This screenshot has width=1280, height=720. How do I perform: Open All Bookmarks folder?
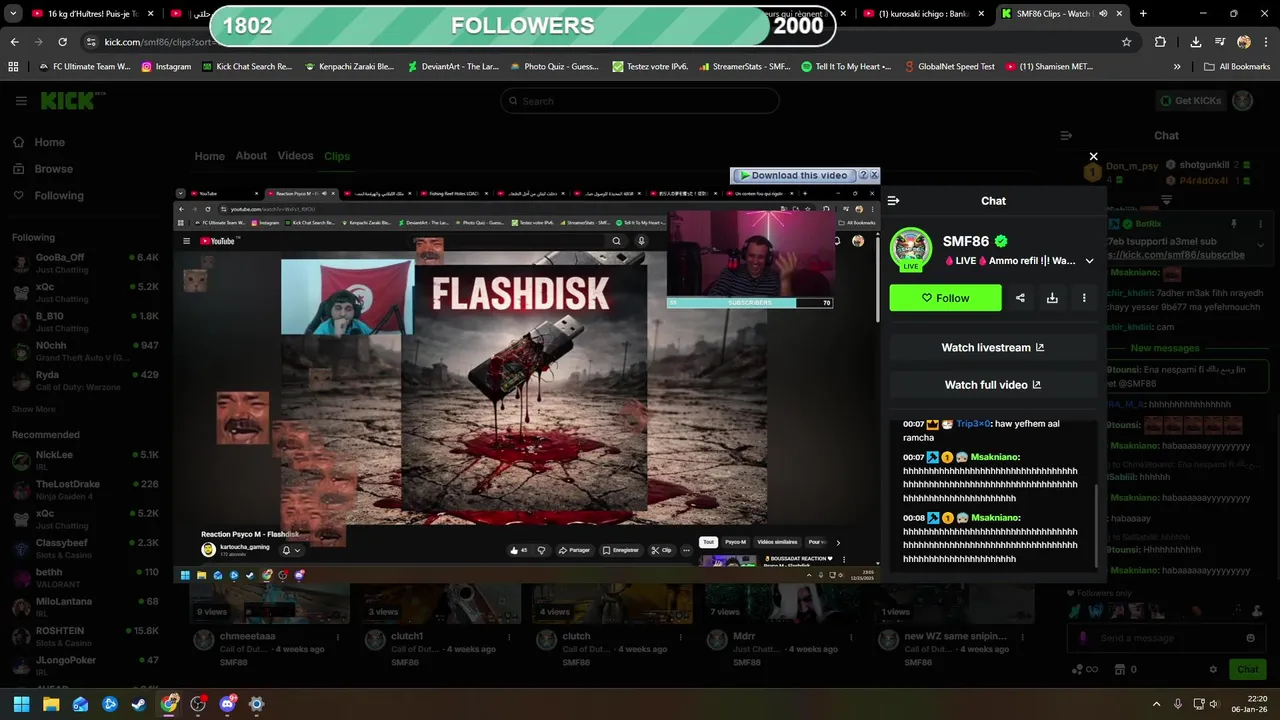coord(1237,67)
